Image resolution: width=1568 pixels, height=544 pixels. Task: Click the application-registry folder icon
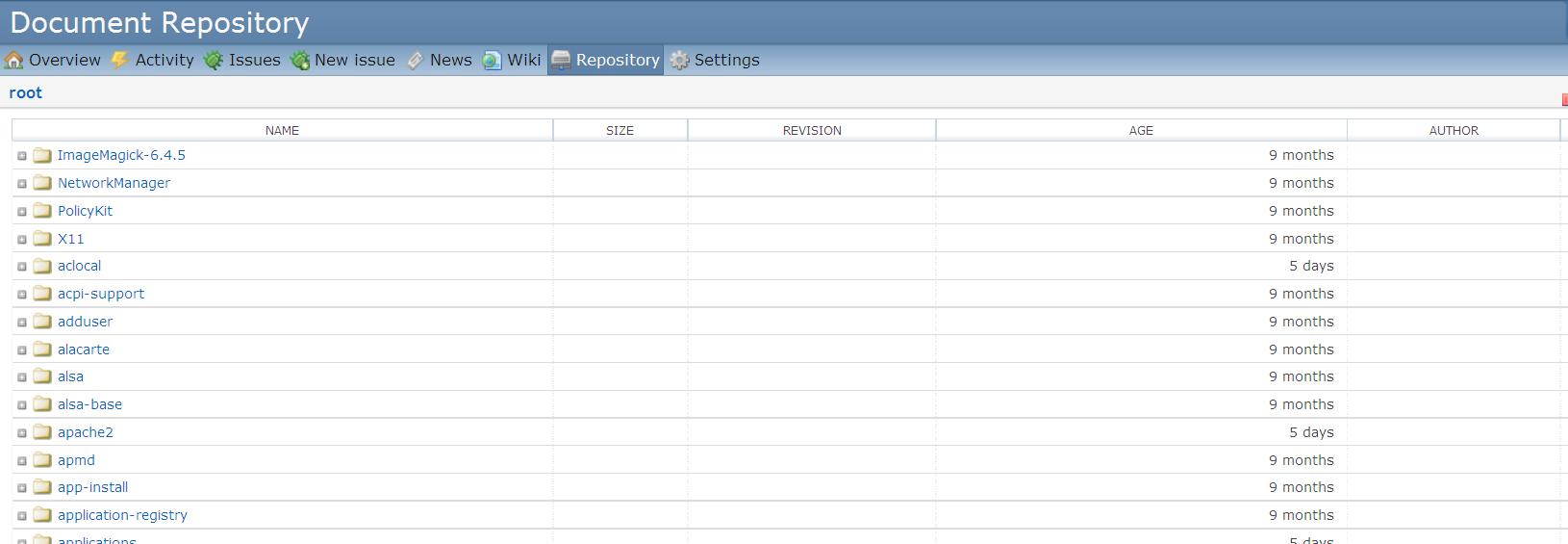tap(42, 515)
